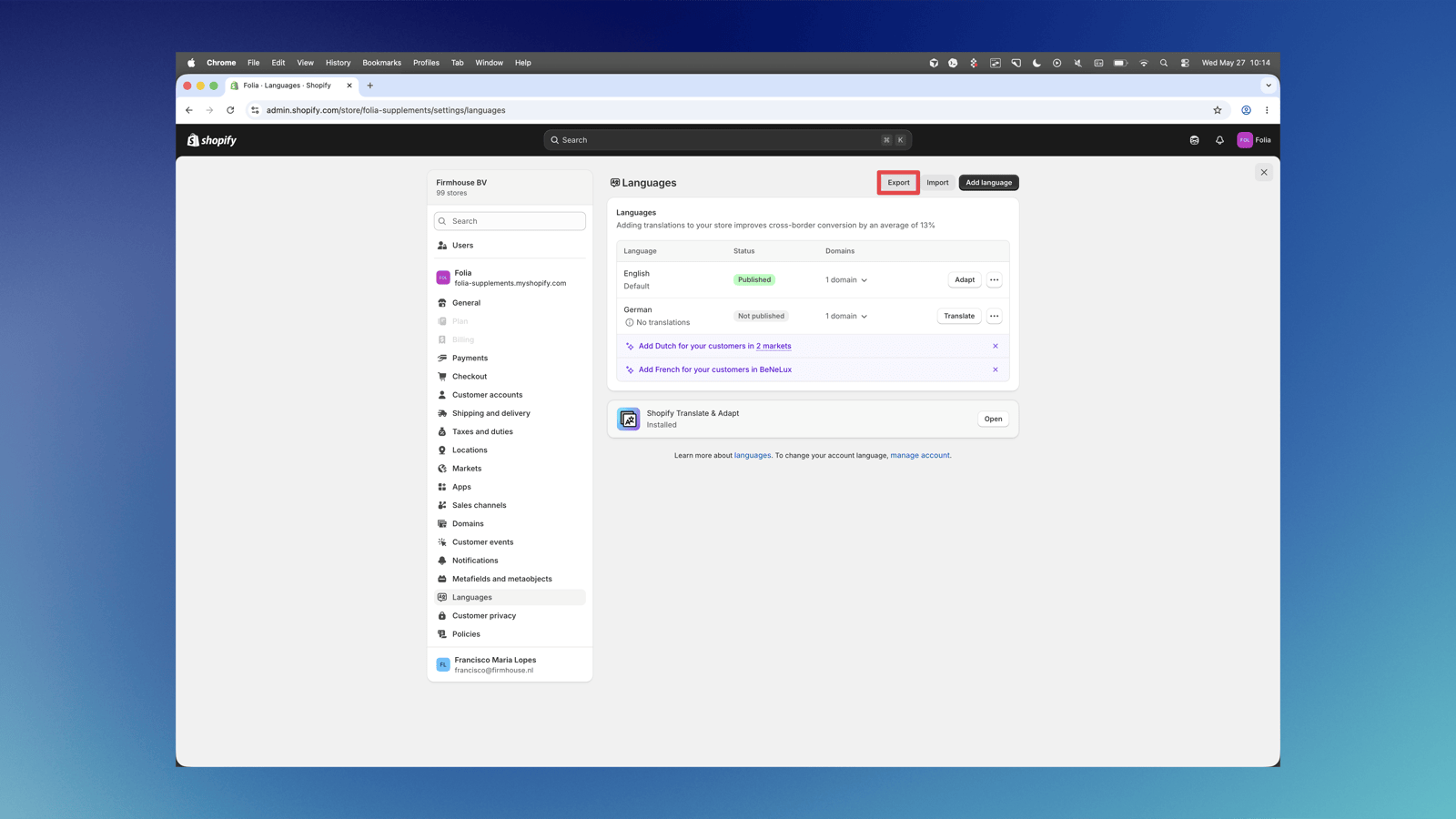Click the Customer events icon
This screenshot has height=819, width=1456.
click(x=442, y=541)
